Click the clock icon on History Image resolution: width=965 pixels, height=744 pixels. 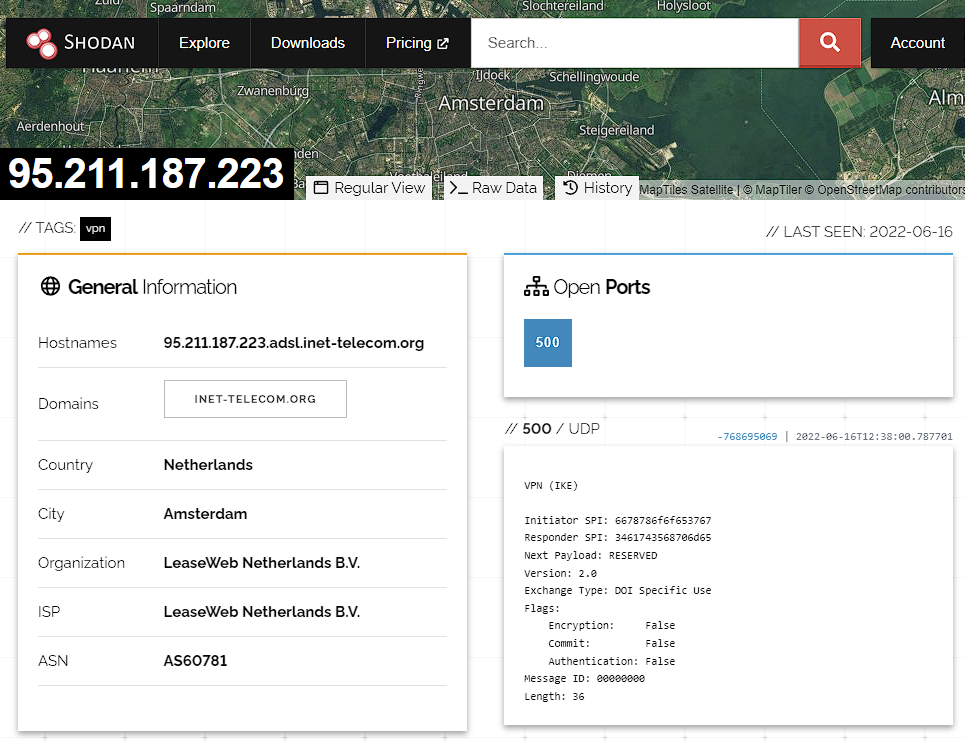coord(571,188)
